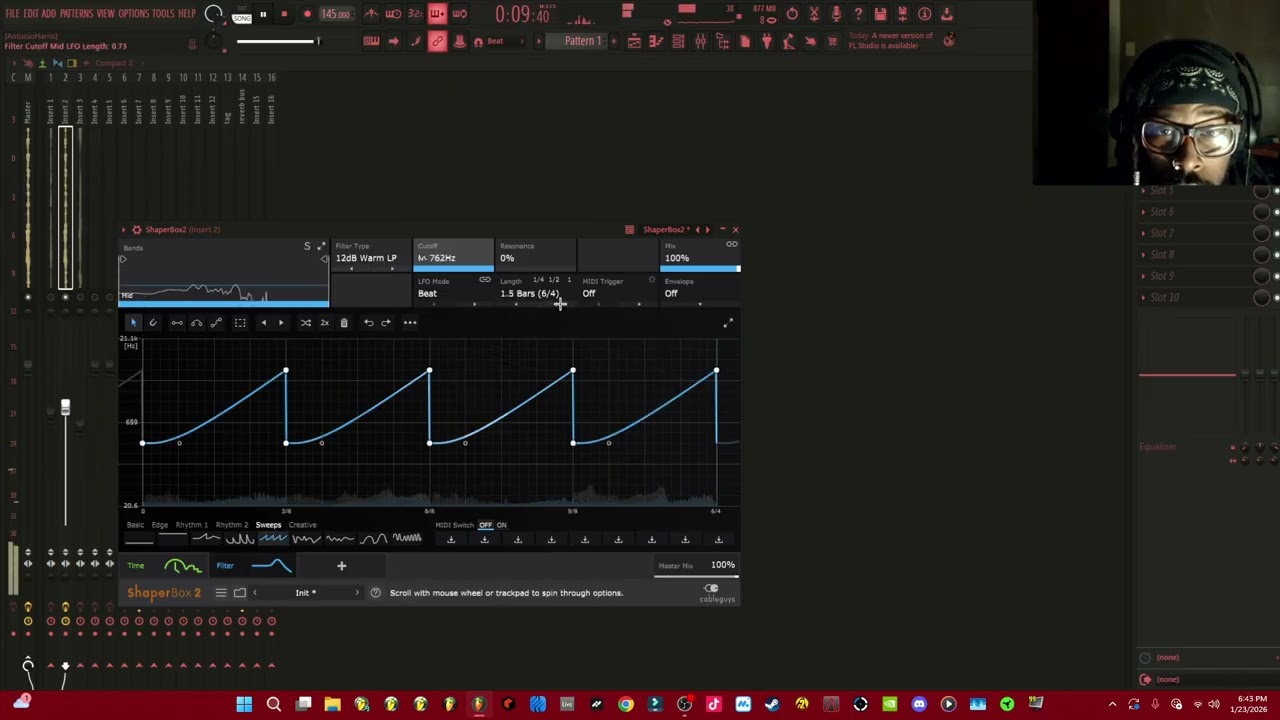Open the Pattern 1 selector
The width and height of the screenshot is (1280, 720).
point(582,41)
